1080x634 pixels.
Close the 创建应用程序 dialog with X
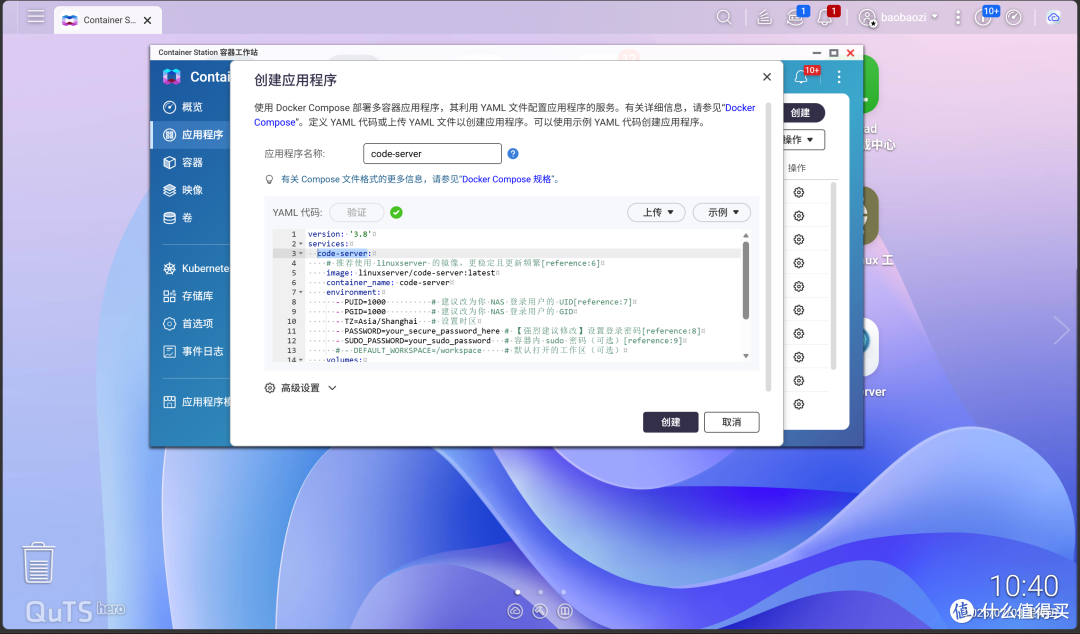point(767,76)
